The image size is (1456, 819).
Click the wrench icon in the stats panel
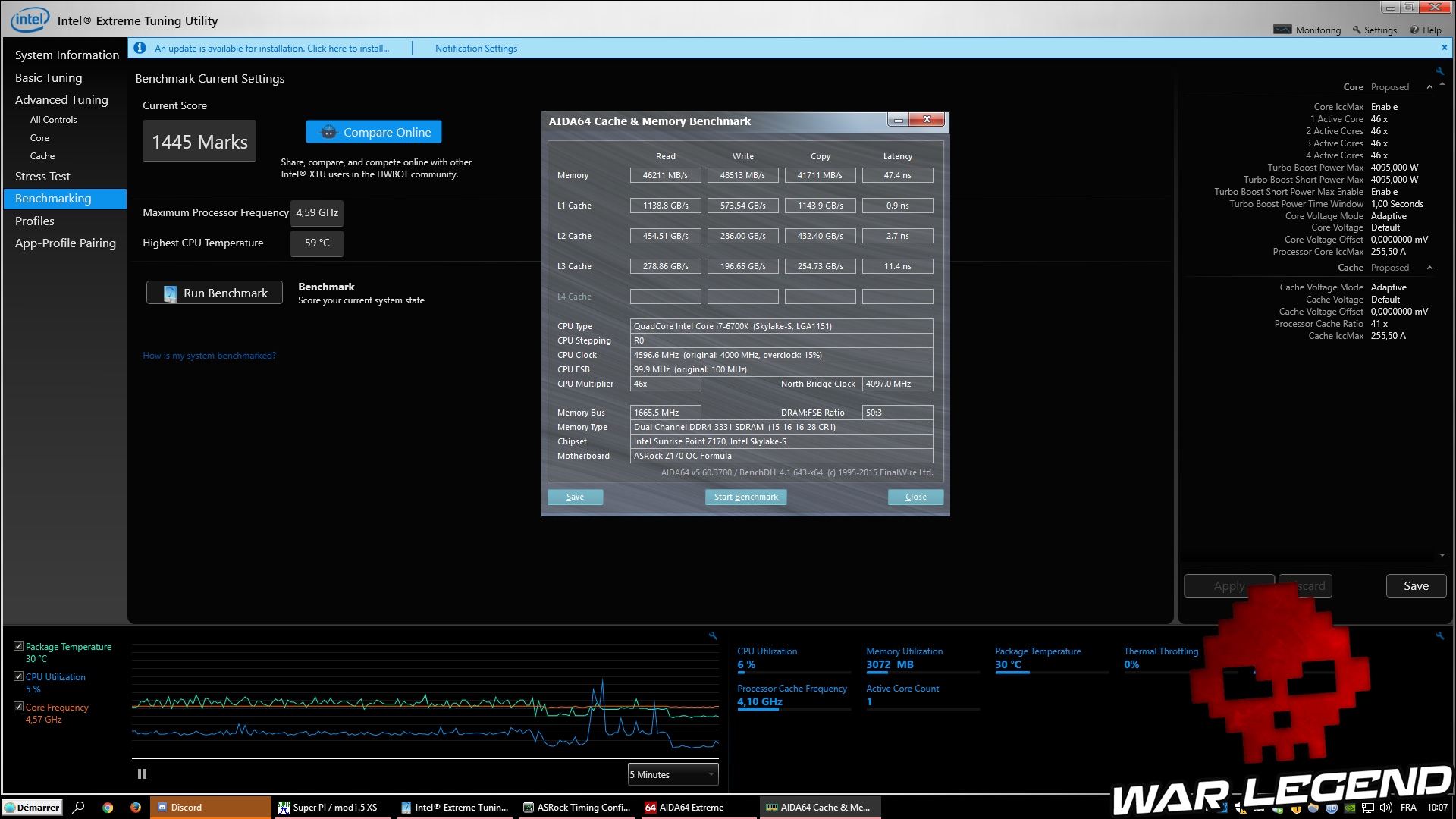tap(1439, 635)
